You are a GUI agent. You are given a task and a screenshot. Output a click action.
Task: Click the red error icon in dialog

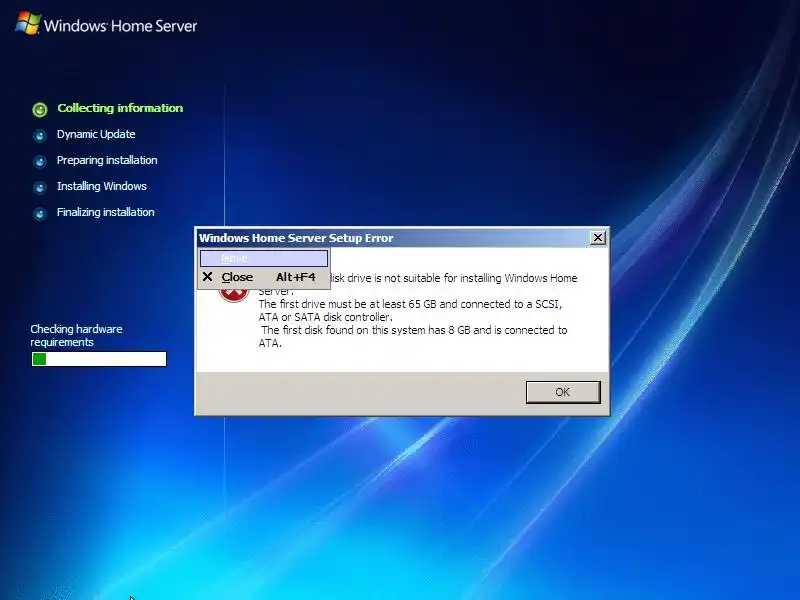click(234, 293)
